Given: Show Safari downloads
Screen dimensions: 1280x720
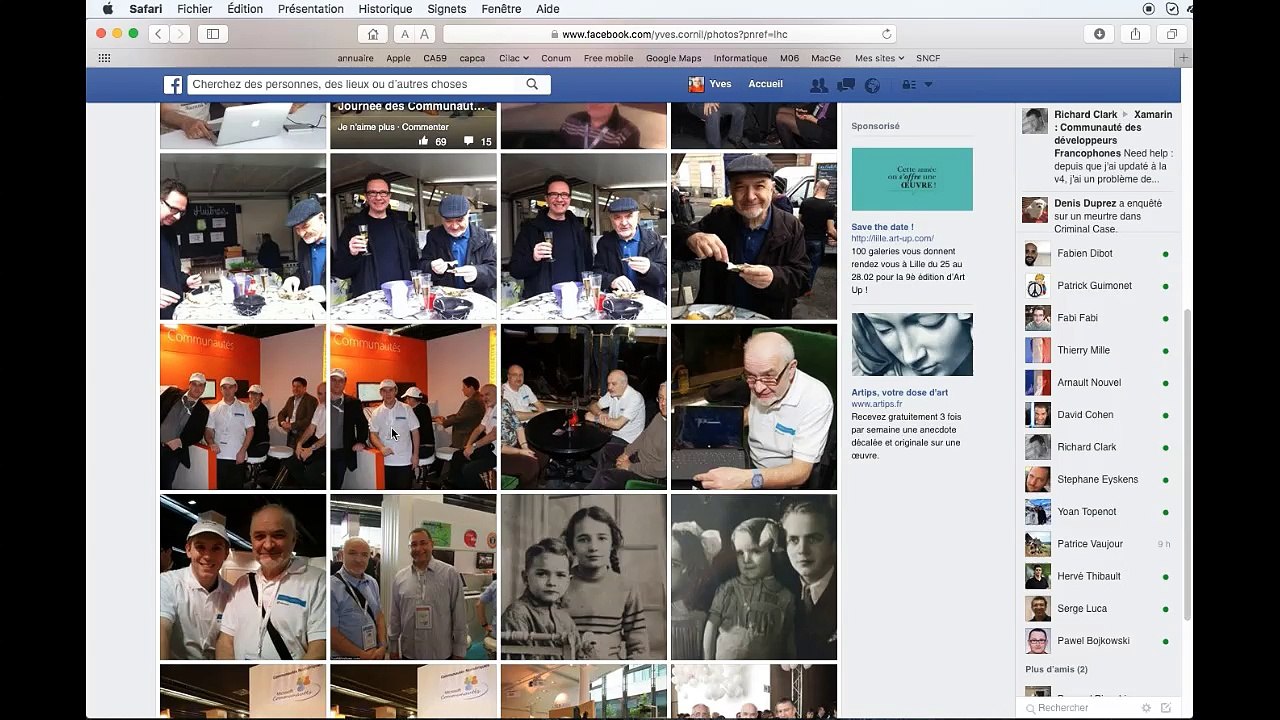Looking at the screenshot, I should pos(1099,34).
